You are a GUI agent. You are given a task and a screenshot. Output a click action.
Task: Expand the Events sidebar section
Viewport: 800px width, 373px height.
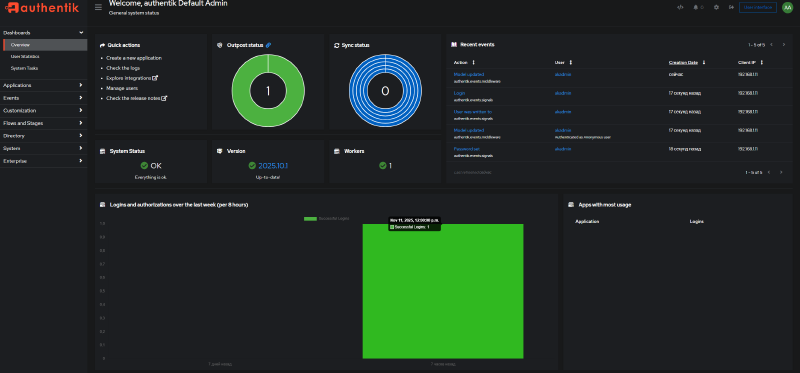(43, 98)
